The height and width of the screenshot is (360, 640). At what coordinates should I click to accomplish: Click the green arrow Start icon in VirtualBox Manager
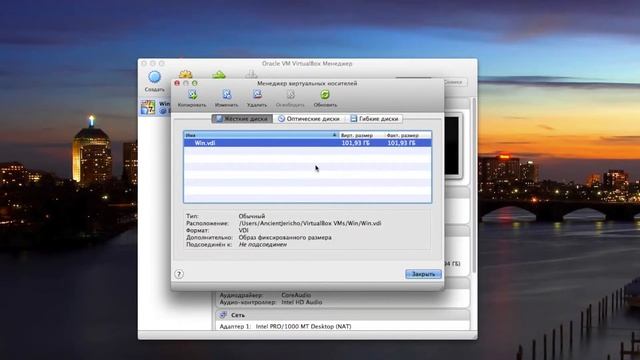click(x=219, y=75)
